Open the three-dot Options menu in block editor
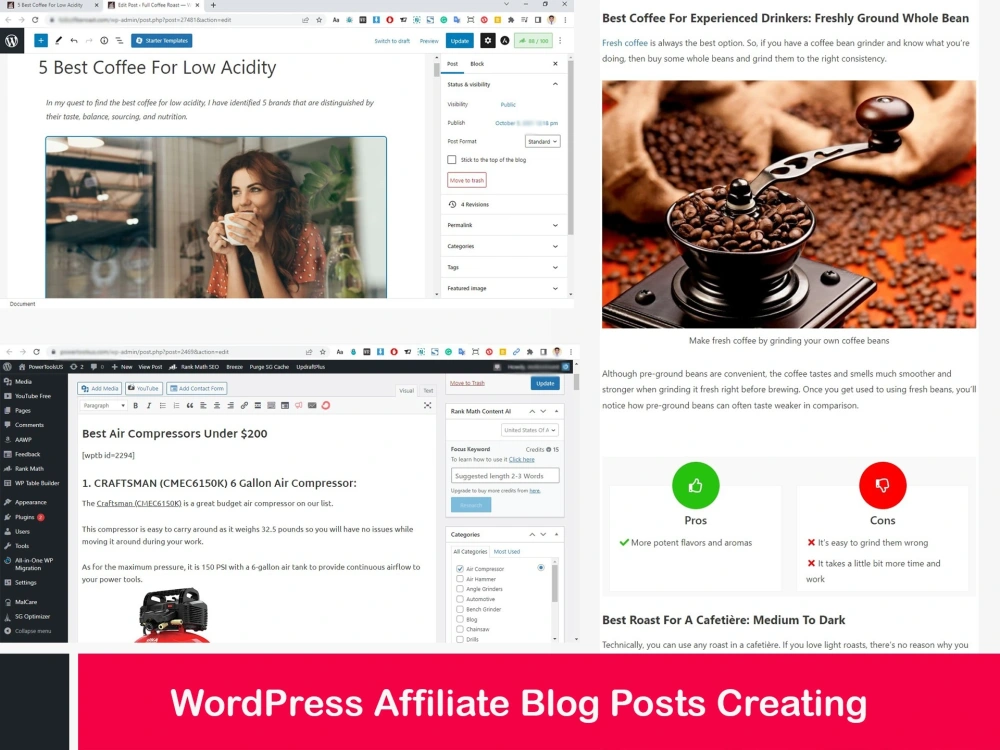Image resolution: width=1000 pixels, height=750 pixels. tap(560, 40)
